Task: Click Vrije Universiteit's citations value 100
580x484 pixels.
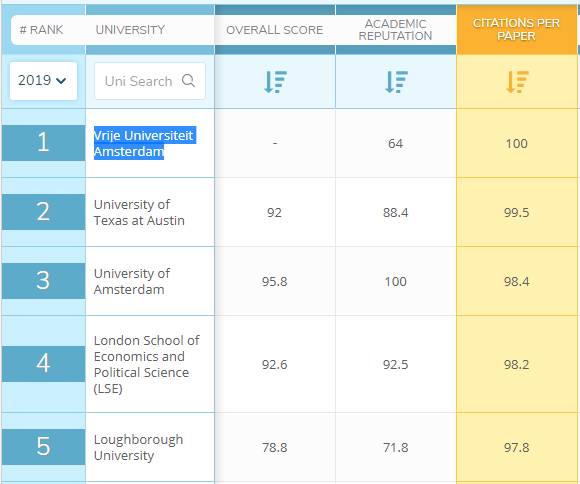Action: (516, 143)
